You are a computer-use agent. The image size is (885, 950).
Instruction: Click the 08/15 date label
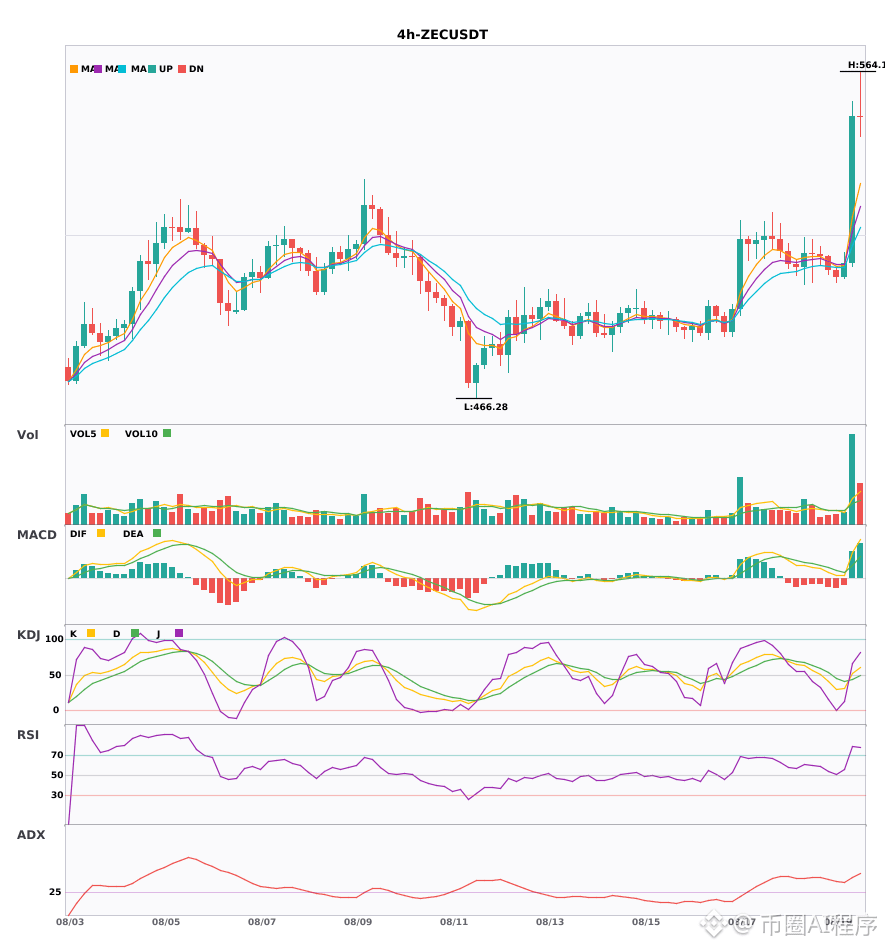pos(646,922)
